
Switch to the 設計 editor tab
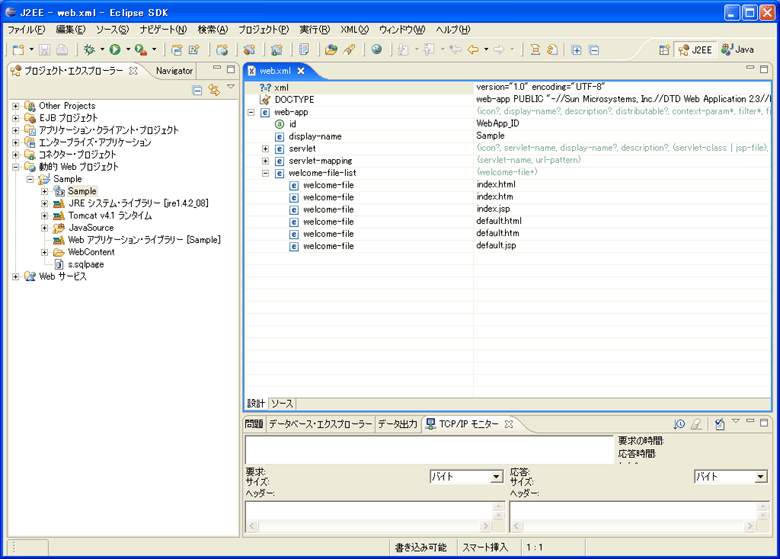(x=256, y=403)
